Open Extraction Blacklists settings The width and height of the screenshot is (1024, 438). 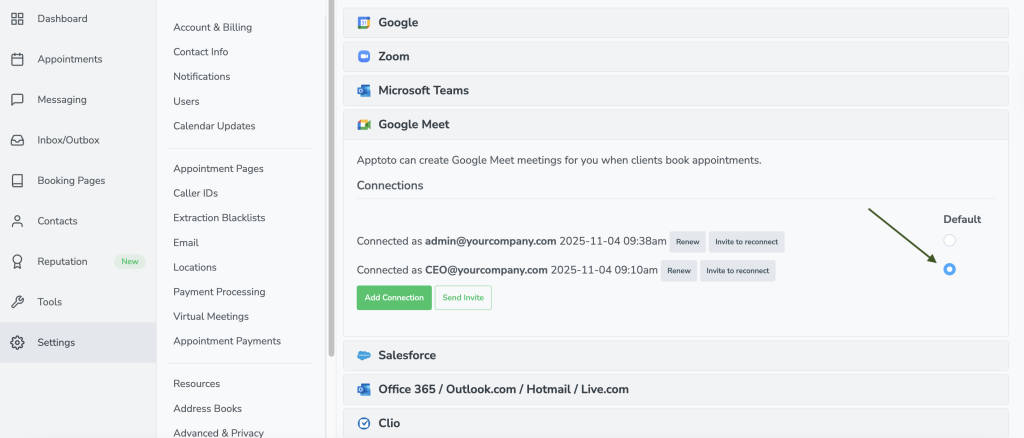click(219, 218)
